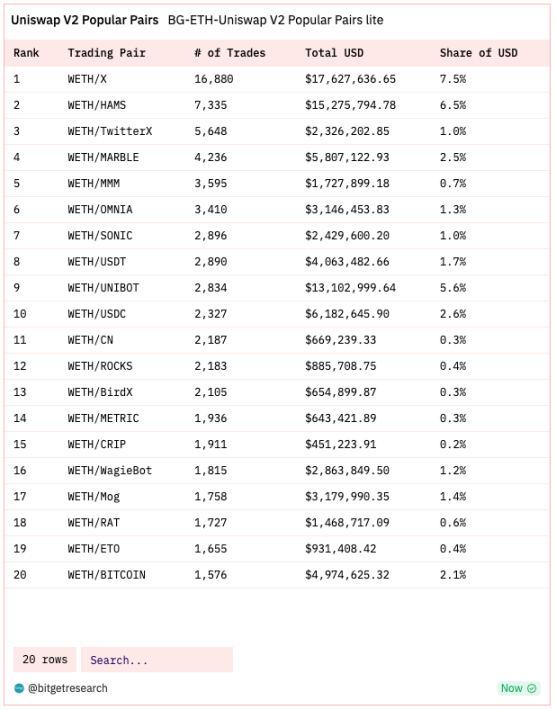Open the Uniswap V2 Popular Pairs title

tap(85, 20)
